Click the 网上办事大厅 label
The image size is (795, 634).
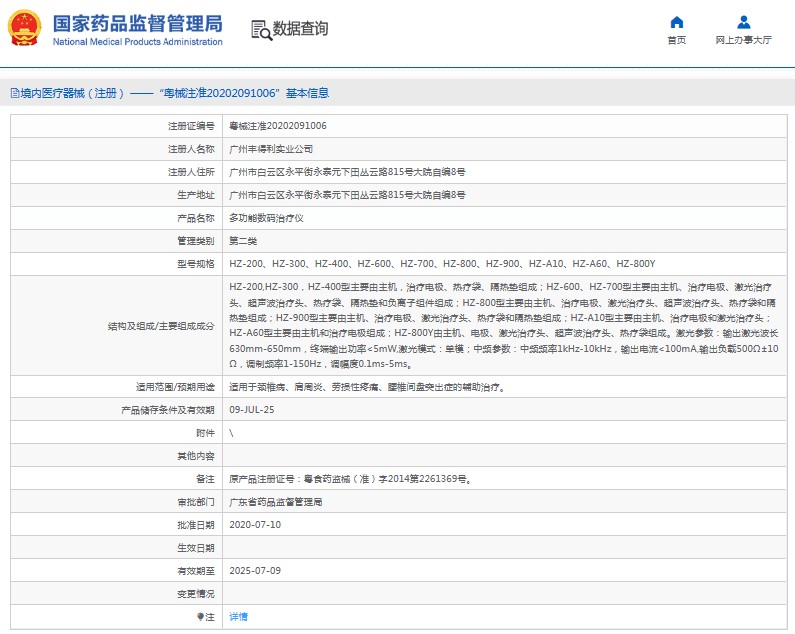[743, 40]
